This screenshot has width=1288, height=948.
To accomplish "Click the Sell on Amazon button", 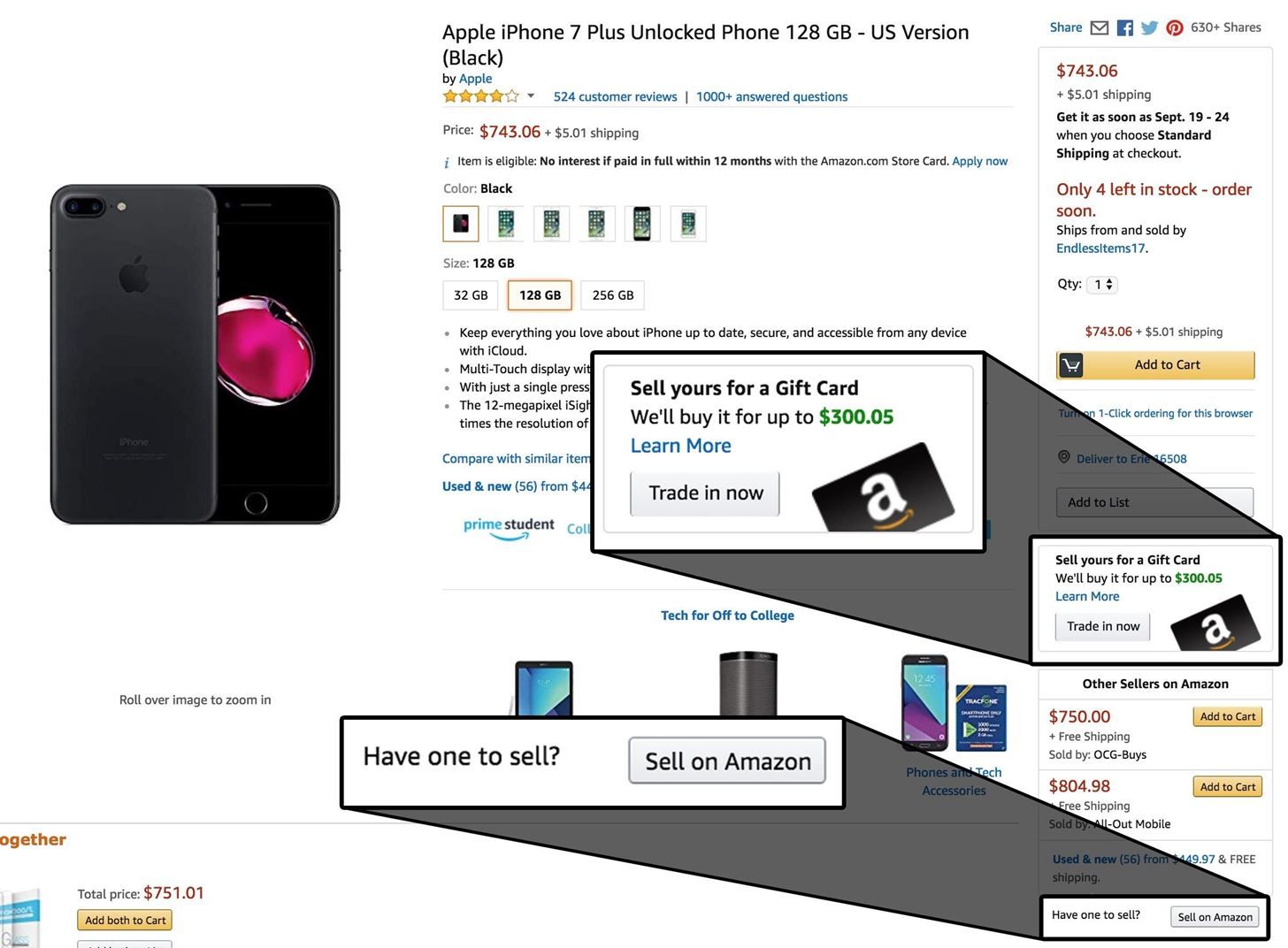I will tap(1215, 917).
